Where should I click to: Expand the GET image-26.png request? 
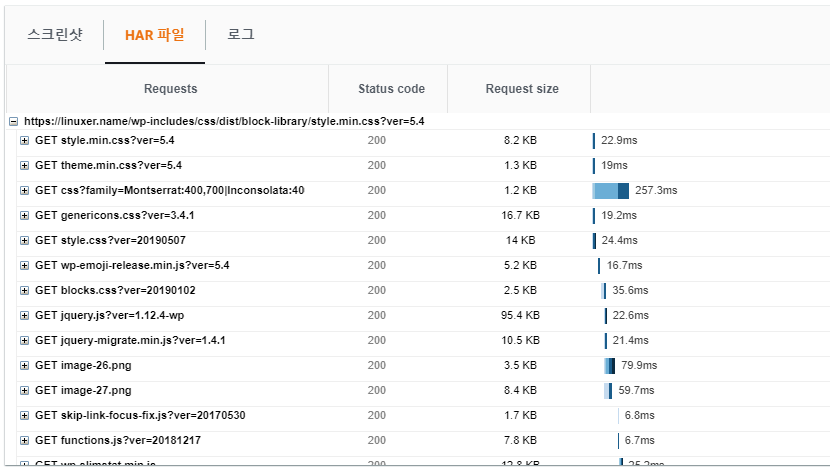tap(25, 366)
